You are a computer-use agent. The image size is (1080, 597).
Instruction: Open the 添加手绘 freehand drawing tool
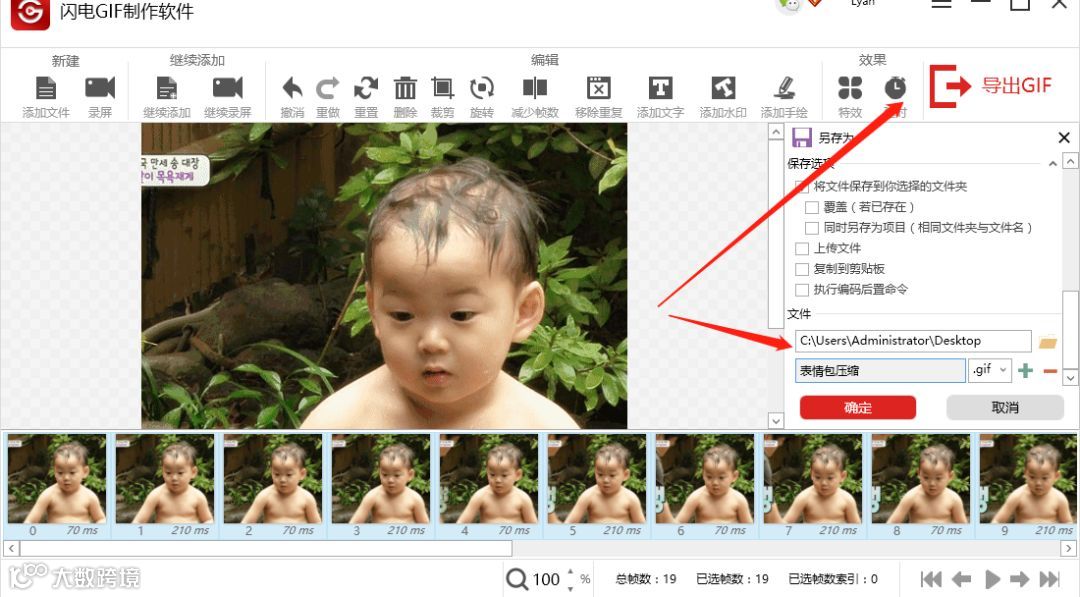click(784, 88)
